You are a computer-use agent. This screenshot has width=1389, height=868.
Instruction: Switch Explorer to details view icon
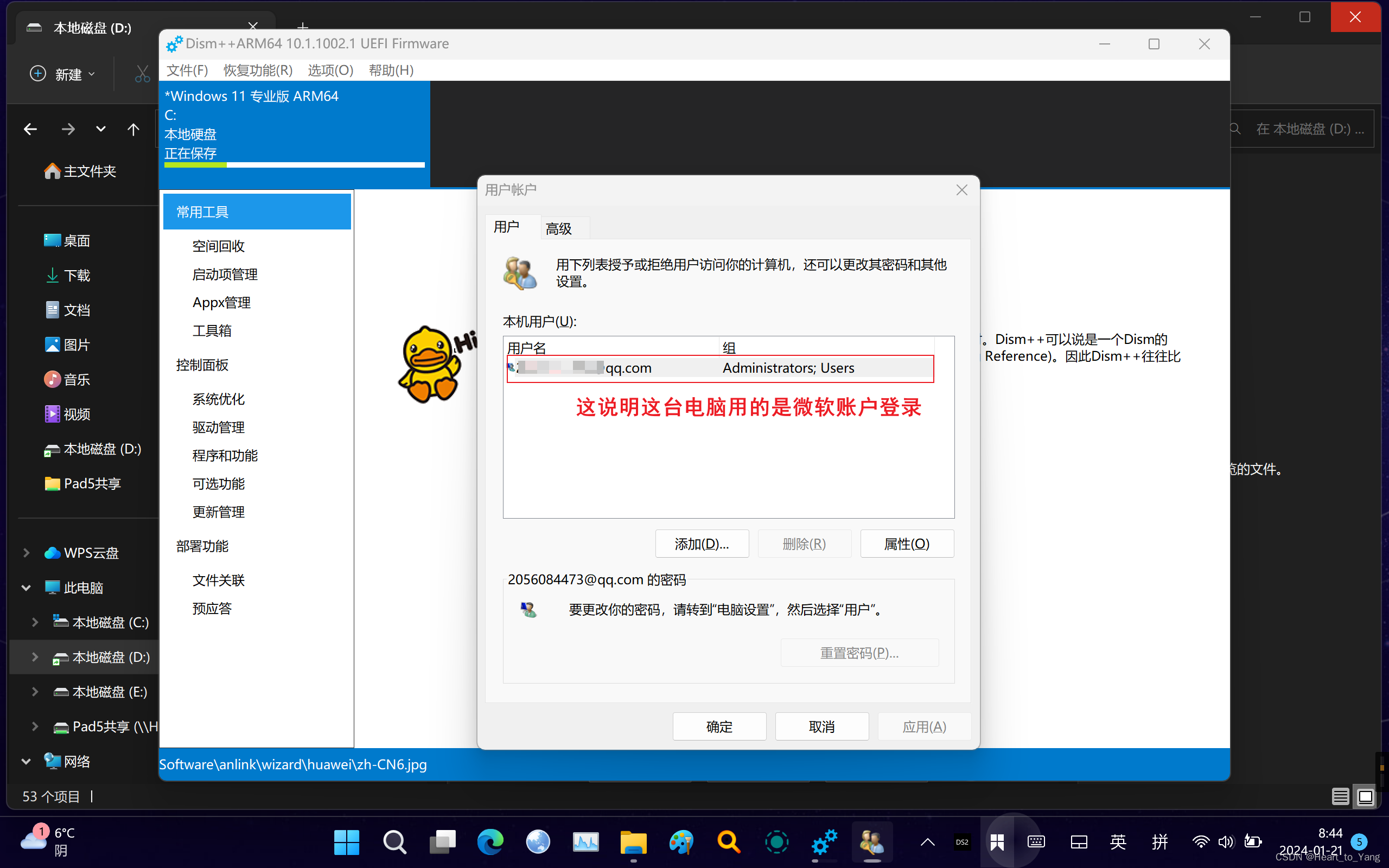click(1340, 796)
